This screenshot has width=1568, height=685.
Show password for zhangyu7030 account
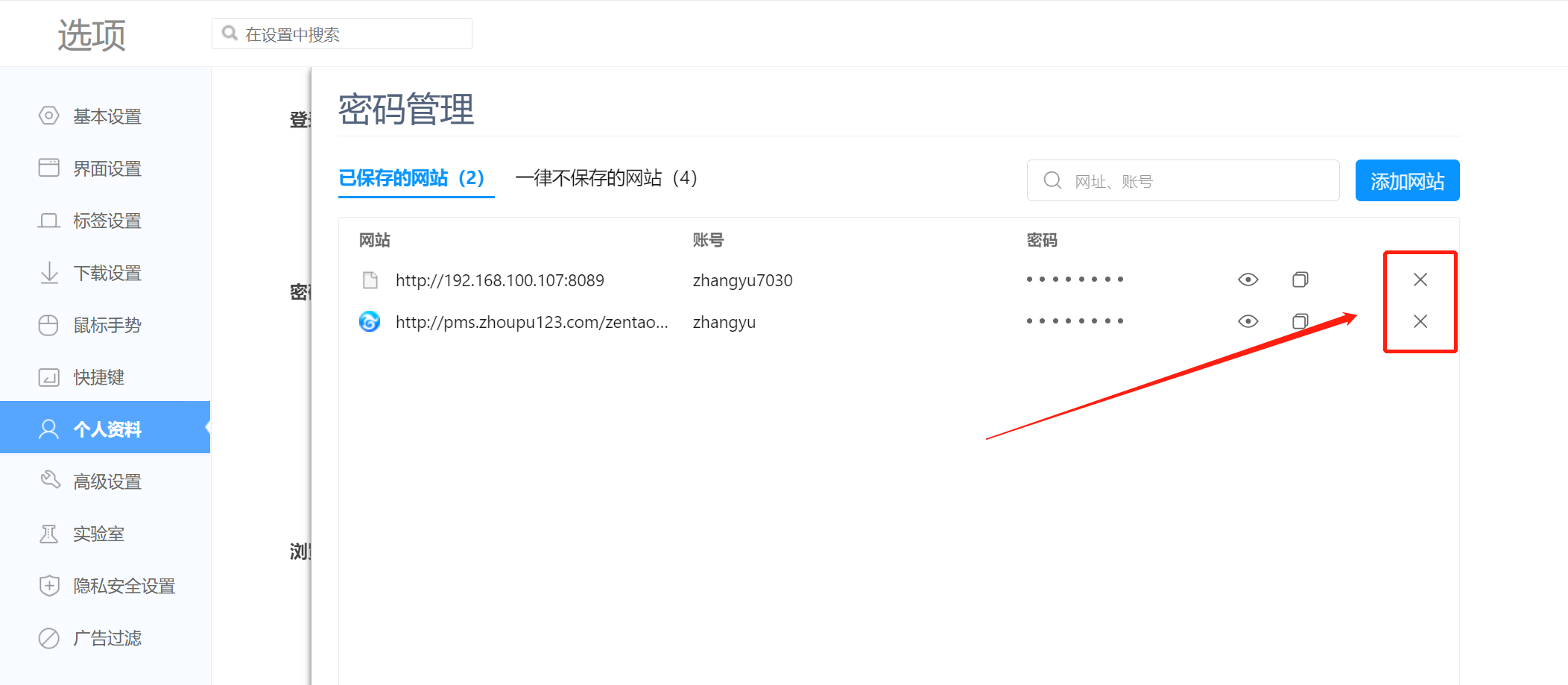[x=1248, y=280]
